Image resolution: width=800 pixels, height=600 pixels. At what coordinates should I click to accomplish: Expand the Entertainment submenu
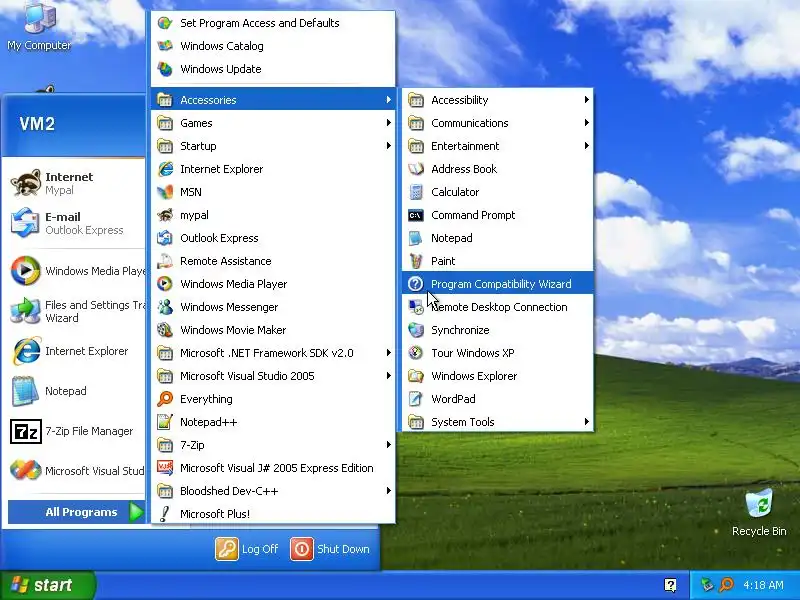coord(497,146)
